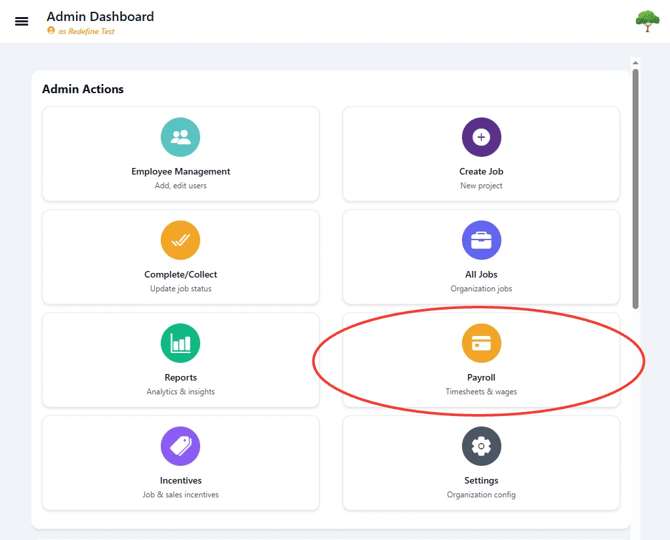Open the Settings title
670x540 pixels.
(481, 481)
